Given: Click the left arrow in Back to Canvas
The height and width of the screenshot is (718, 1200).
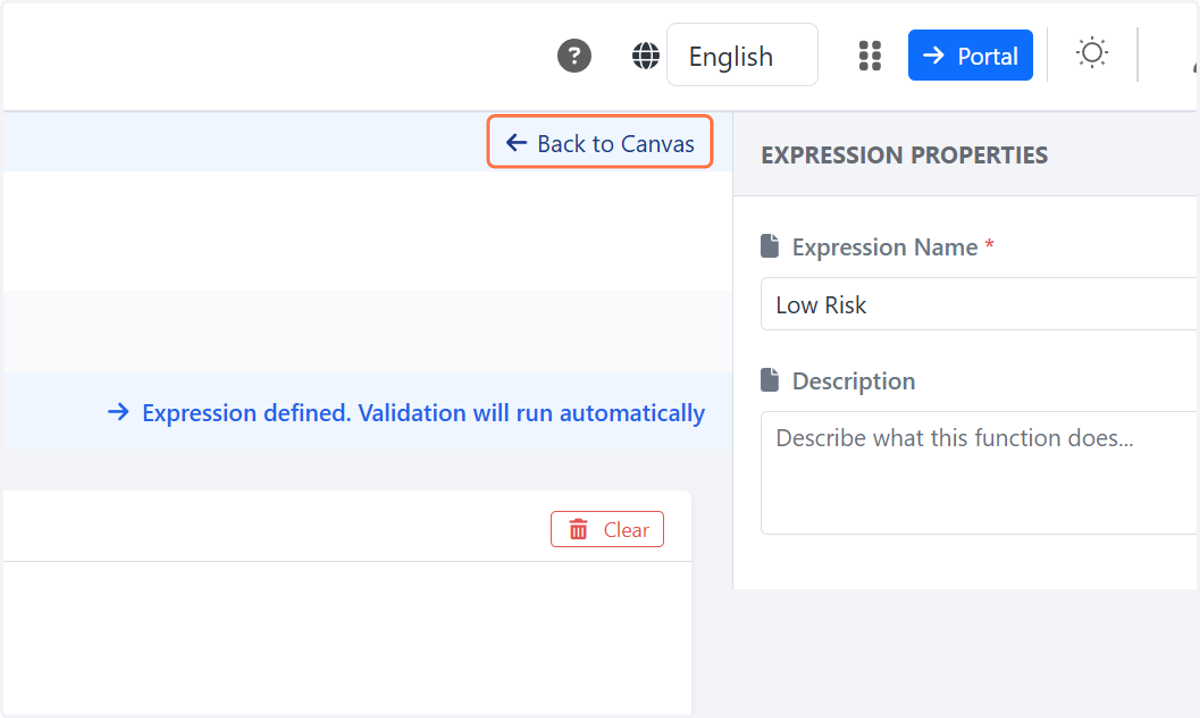Looking at the screenshot, I should coord(516,143).
